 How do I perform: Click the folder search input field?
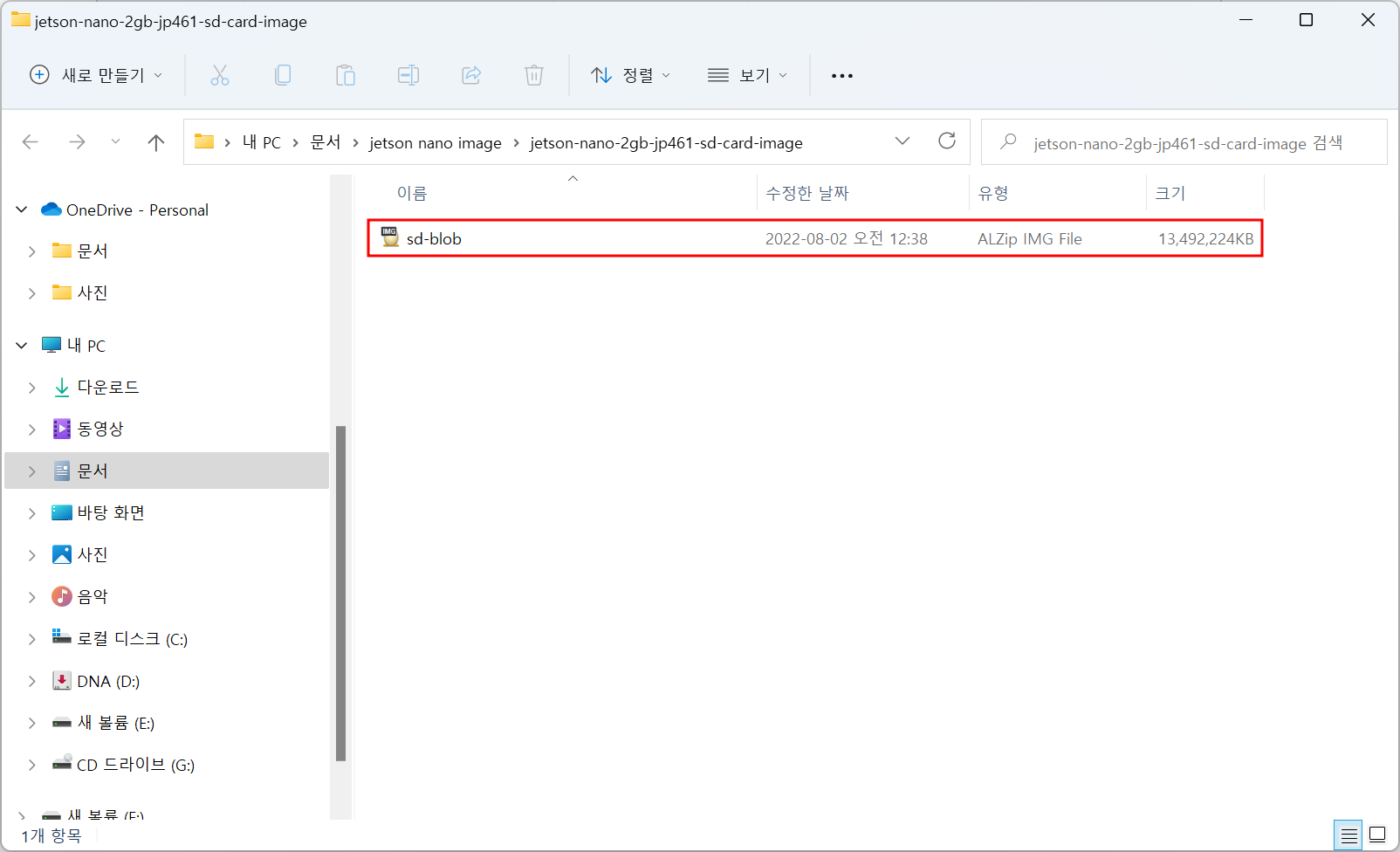1184,141
